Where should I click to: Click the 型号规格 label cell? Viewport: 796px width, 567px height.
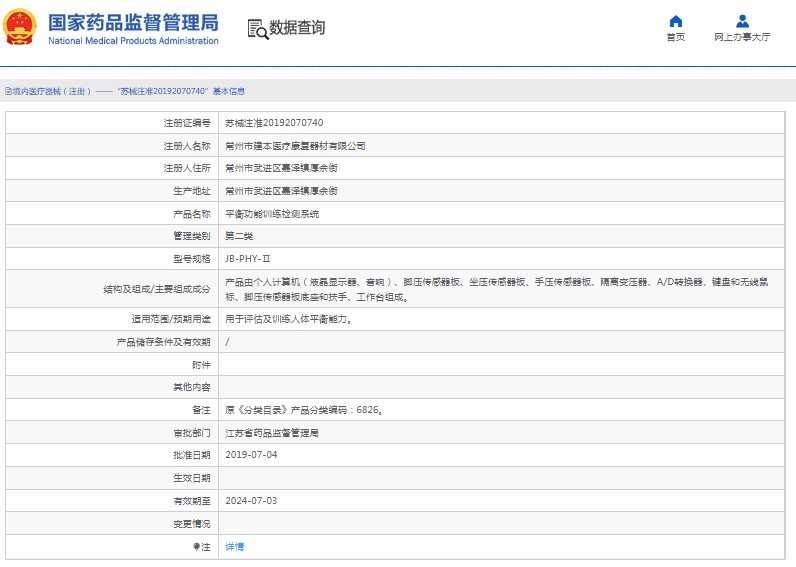point(112,259)
